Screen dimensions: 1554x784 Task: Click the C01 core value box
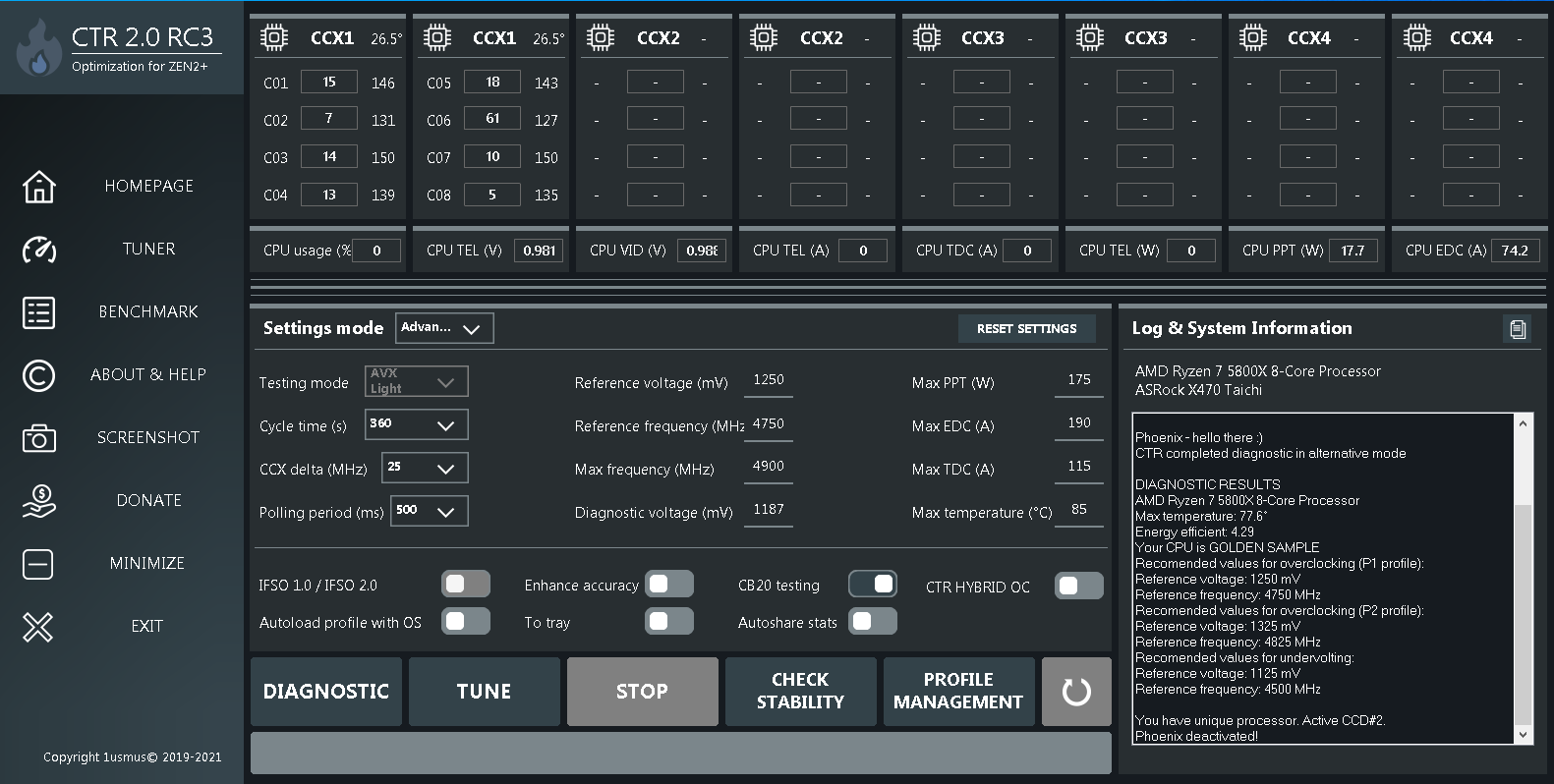click(x=329, y=82)
